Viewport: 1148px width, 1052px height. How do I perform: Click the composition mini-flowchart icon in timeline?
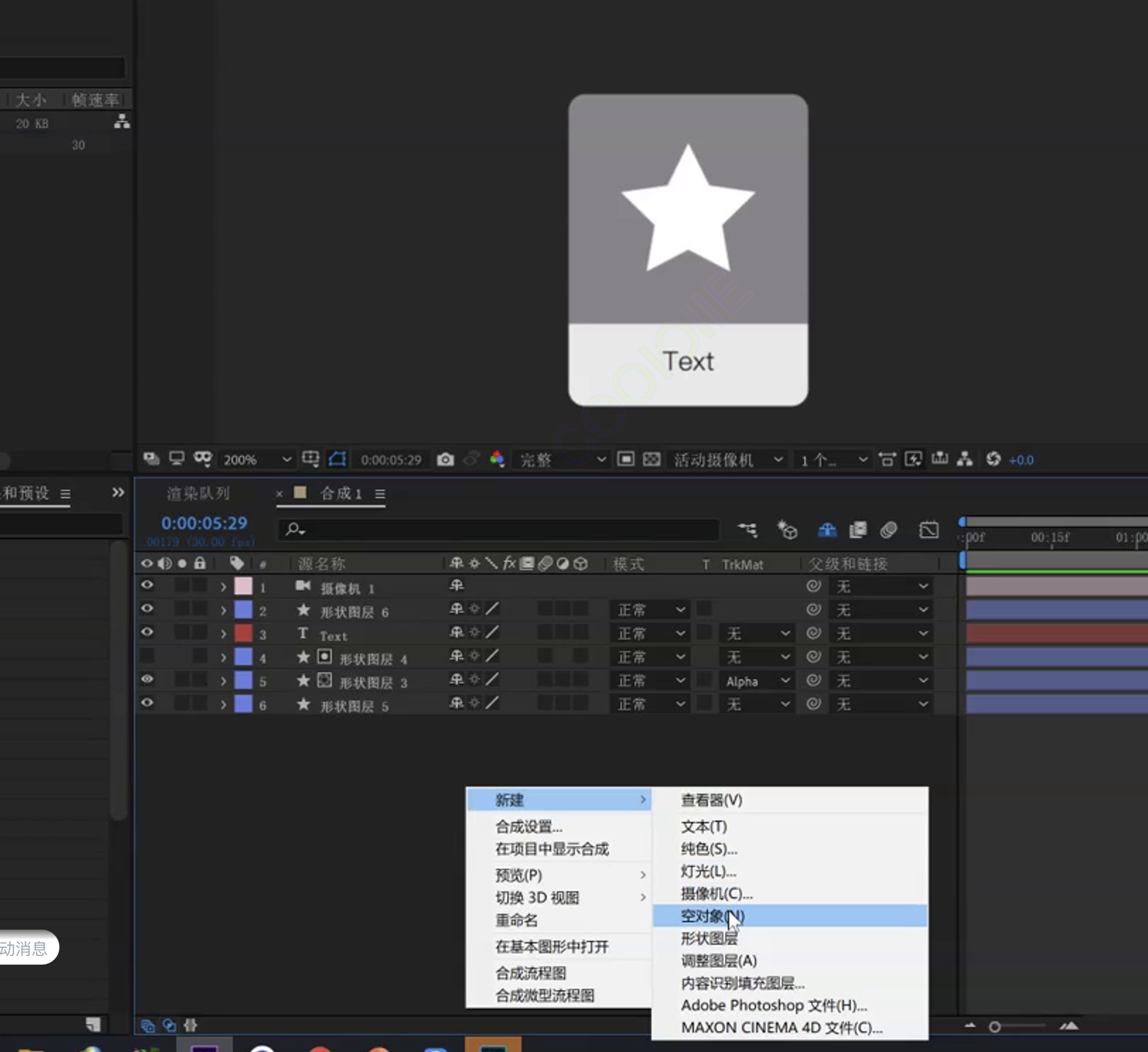748,529
